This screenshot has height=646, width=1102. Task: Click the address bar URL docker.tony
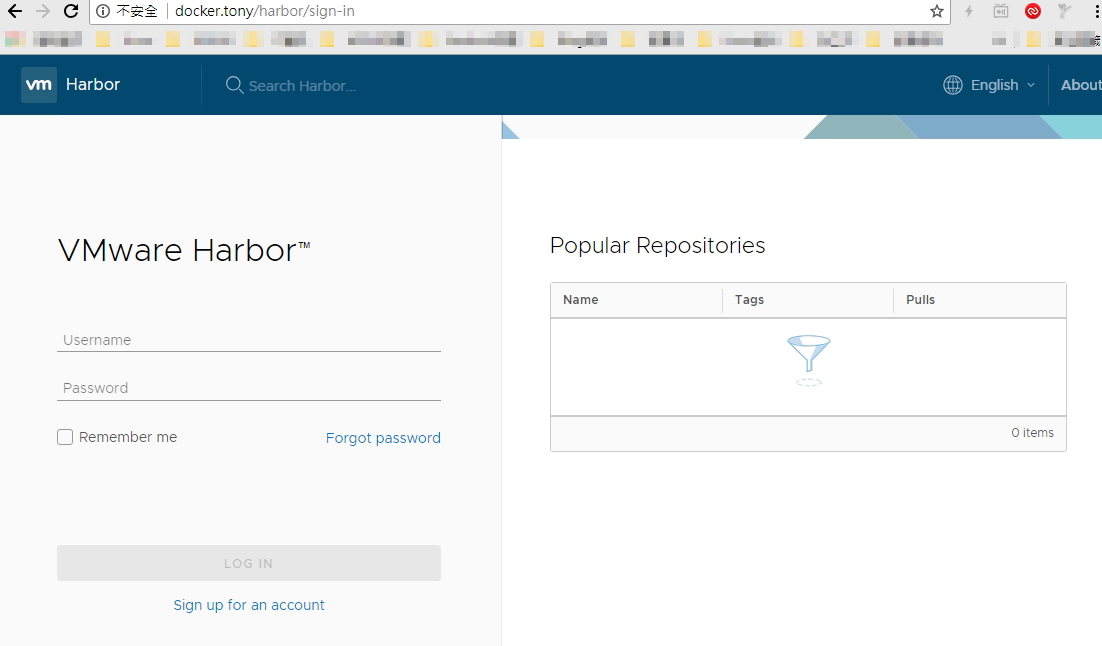tap(264, 11)
